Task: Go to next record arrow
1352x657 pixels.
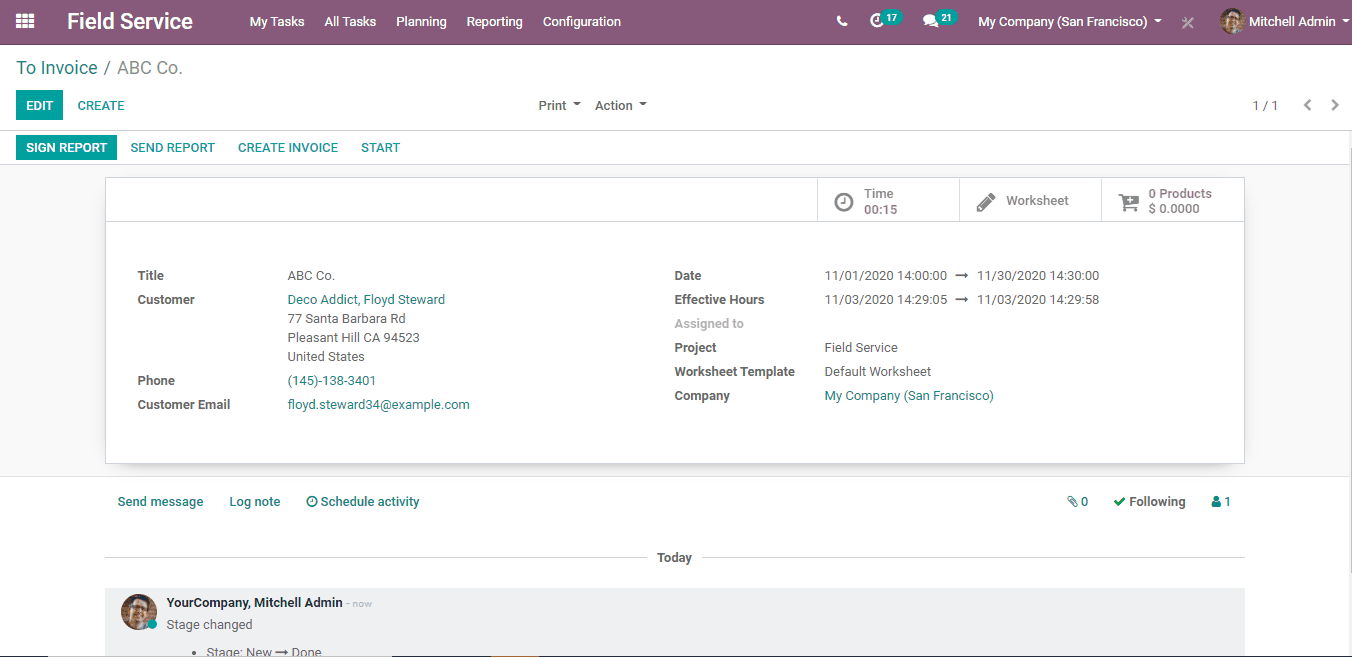Action: [1335, 105]
